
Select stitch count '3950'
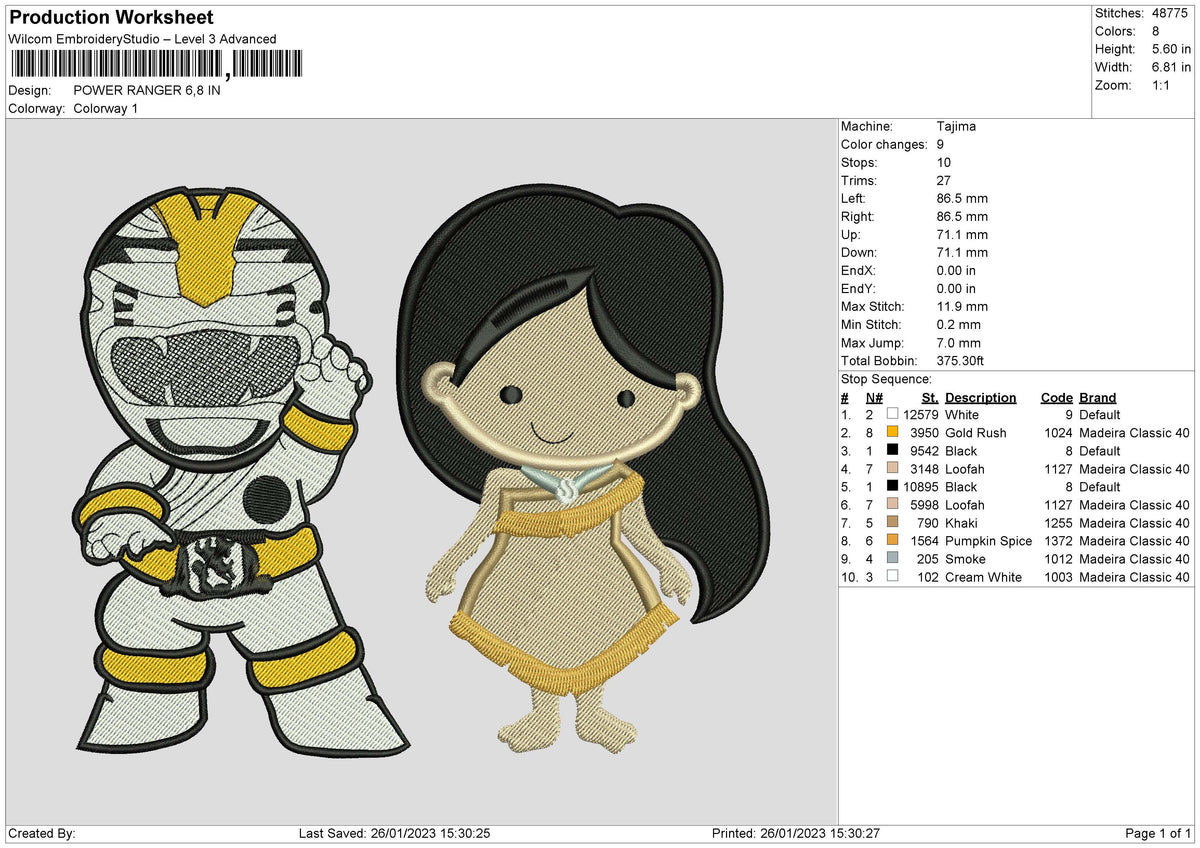pyautogui.click(x=924, y=432)
